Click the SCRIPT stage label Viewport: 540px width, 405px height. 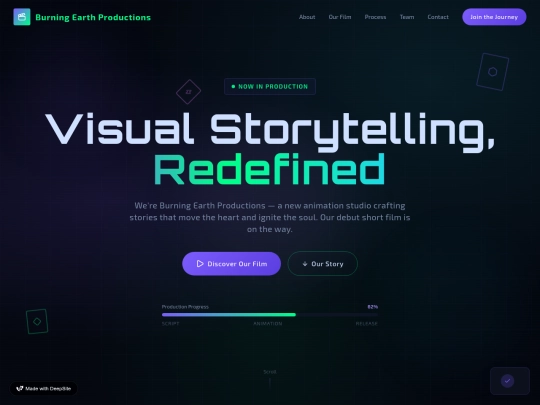click(170, 324)
